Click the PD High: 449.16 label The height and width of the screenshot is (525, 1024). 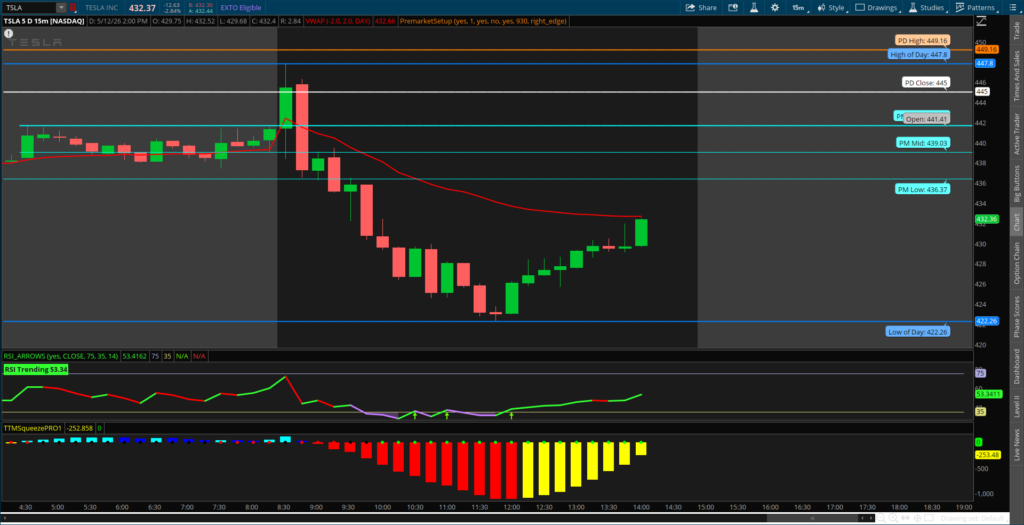(922, 40)
